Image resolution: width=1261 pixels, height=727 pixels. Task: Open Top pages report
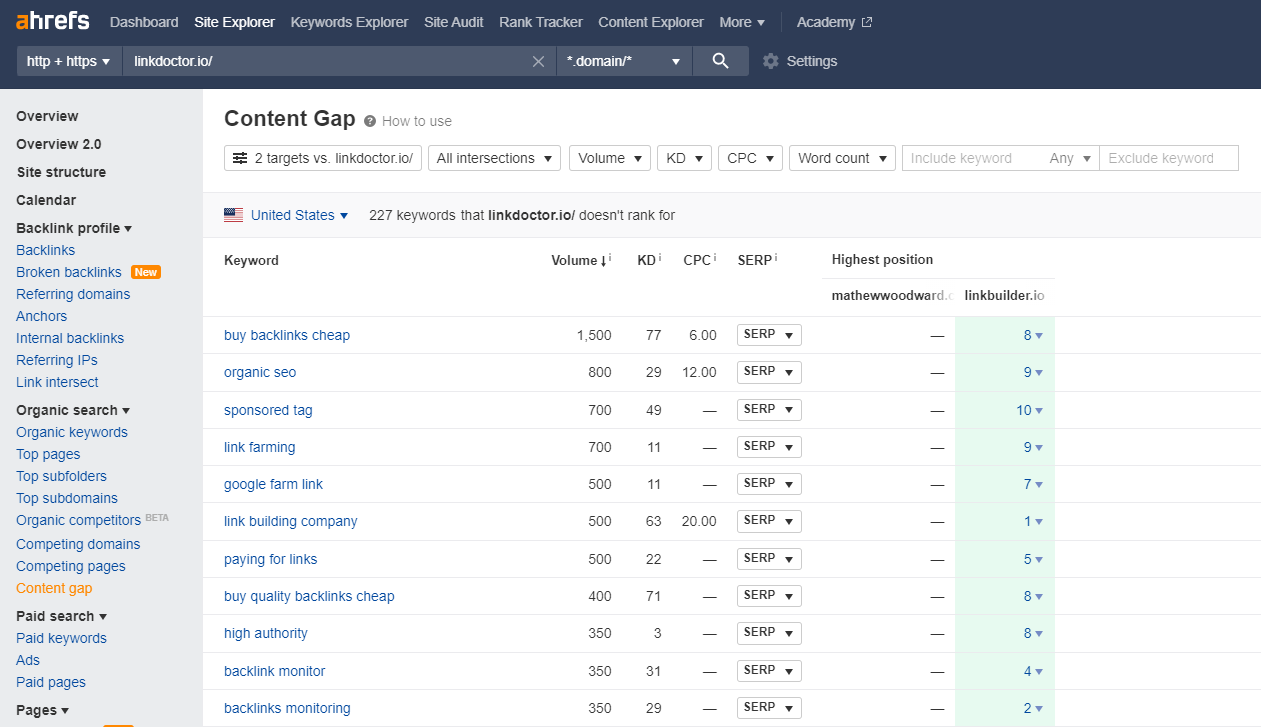click(48, 454)
